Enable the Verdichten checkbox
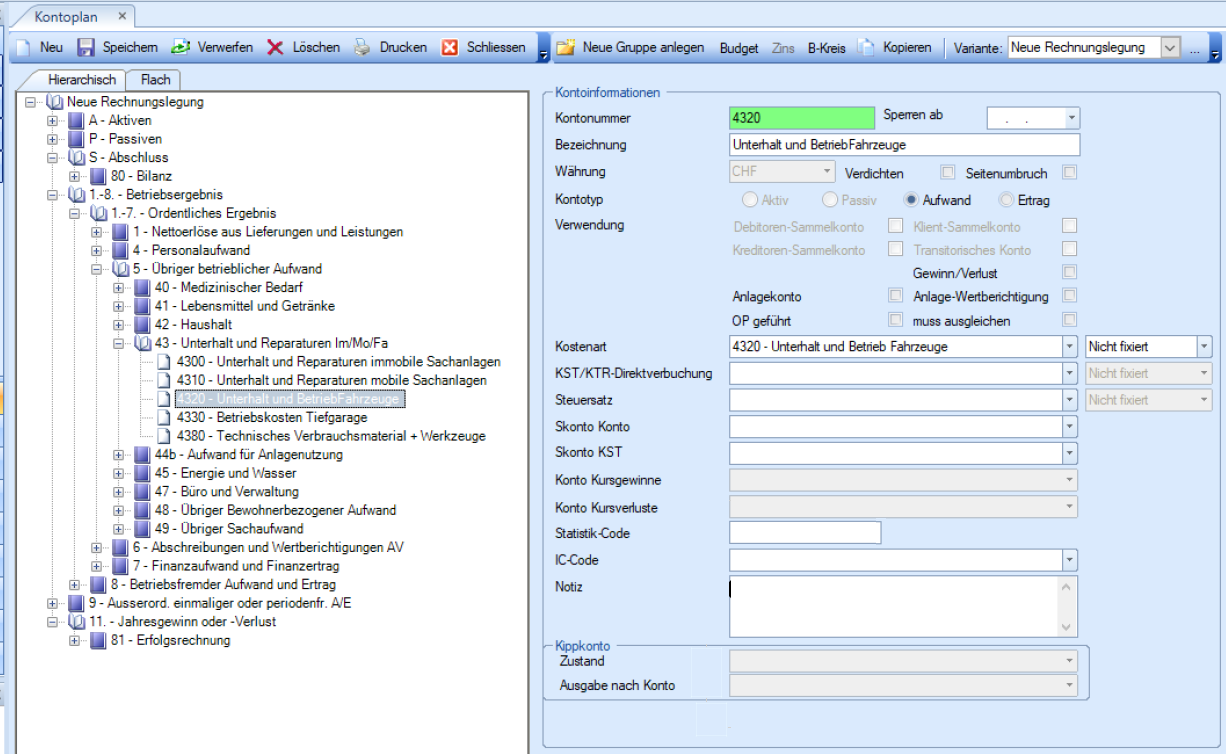The image size is (1226, 754). click(948, 172)
